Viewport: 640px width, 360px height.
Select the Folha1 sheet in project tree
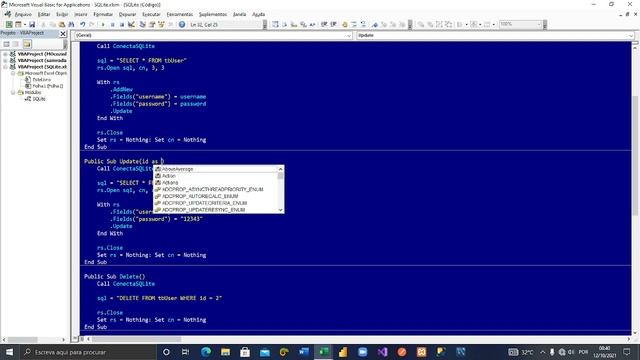47,86
